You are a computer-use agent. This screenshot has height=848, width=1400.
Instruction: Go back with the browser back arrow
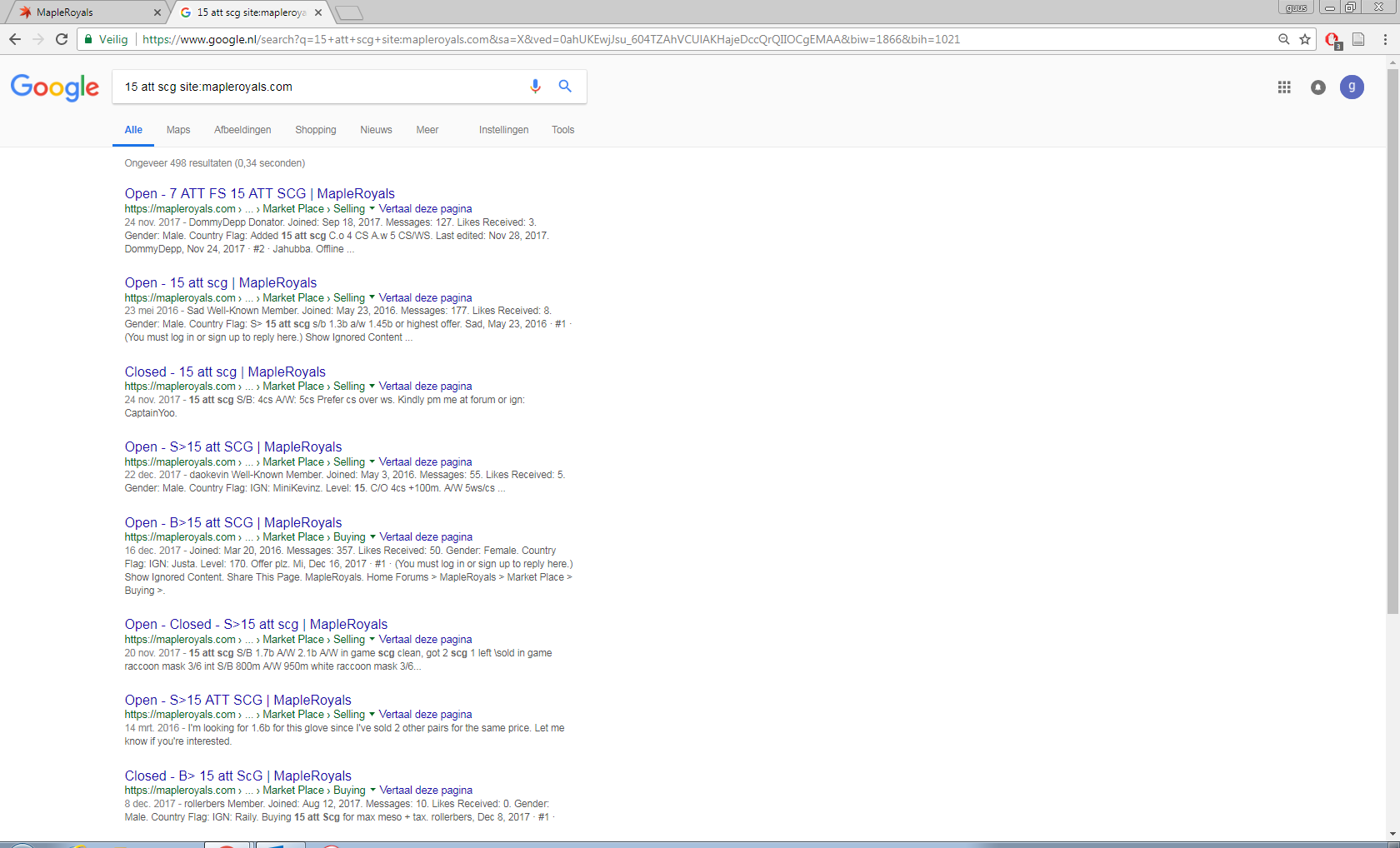coord(15,39)
